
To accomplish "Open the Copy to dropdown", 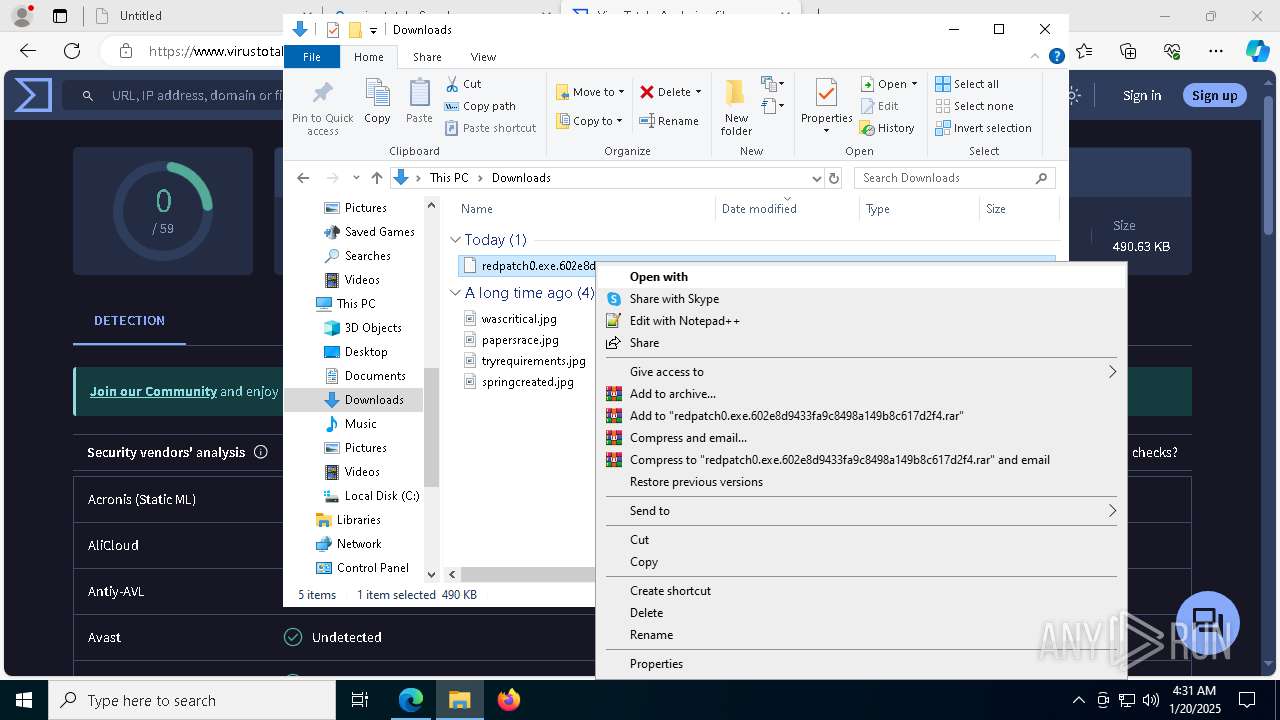I will pos(589,121).
